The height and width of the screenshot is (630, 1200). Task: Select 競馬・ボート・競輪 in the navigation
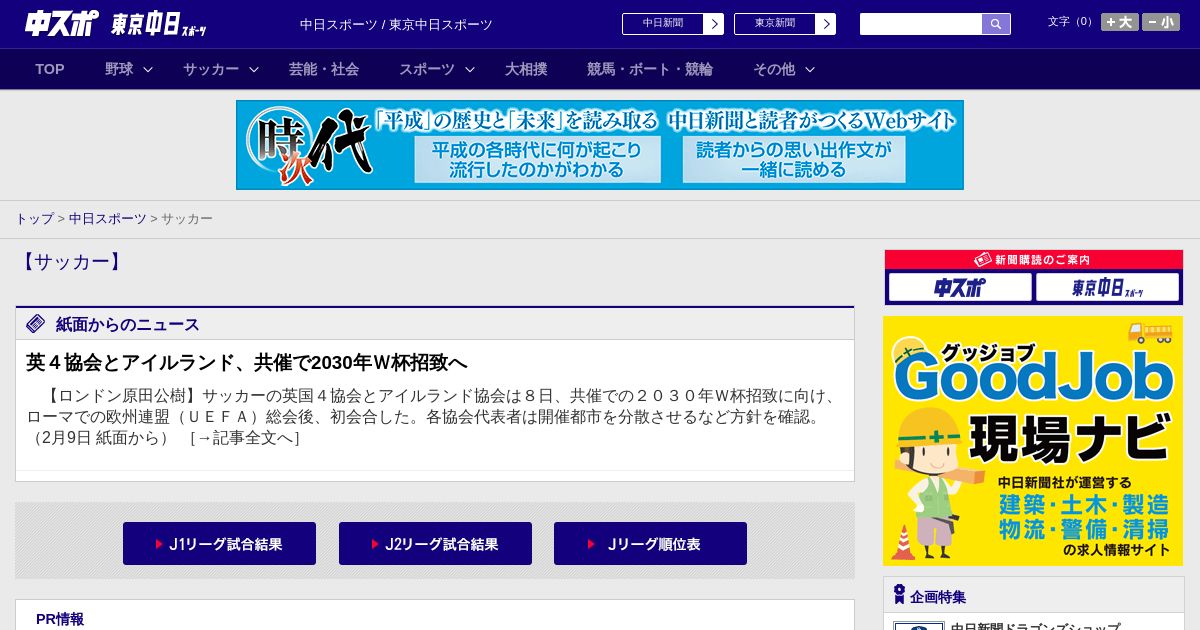650,69
